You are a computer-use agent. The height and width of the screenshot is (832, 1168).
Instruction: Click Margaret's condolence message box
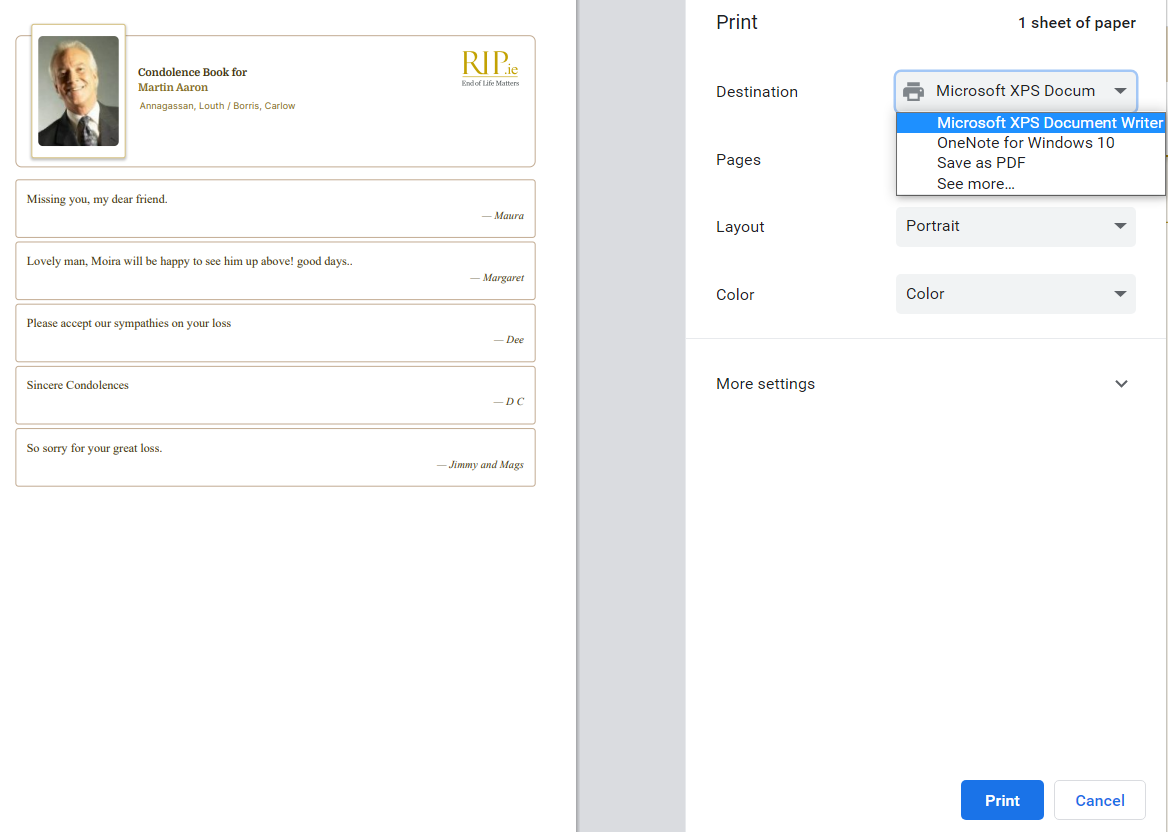coord(275,270)
